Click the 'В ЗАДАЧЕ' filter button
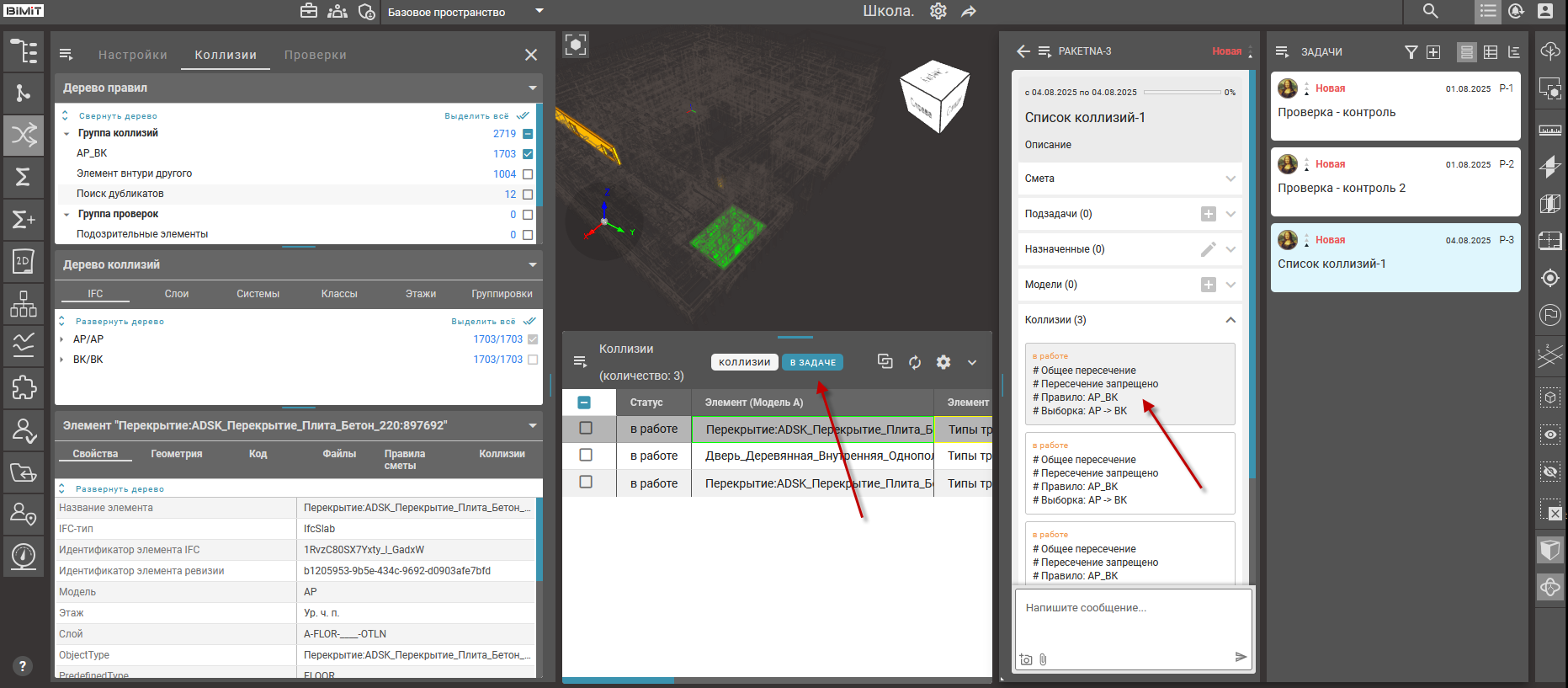This screenshot has width=1568, height=688. (x=812, y=362)
